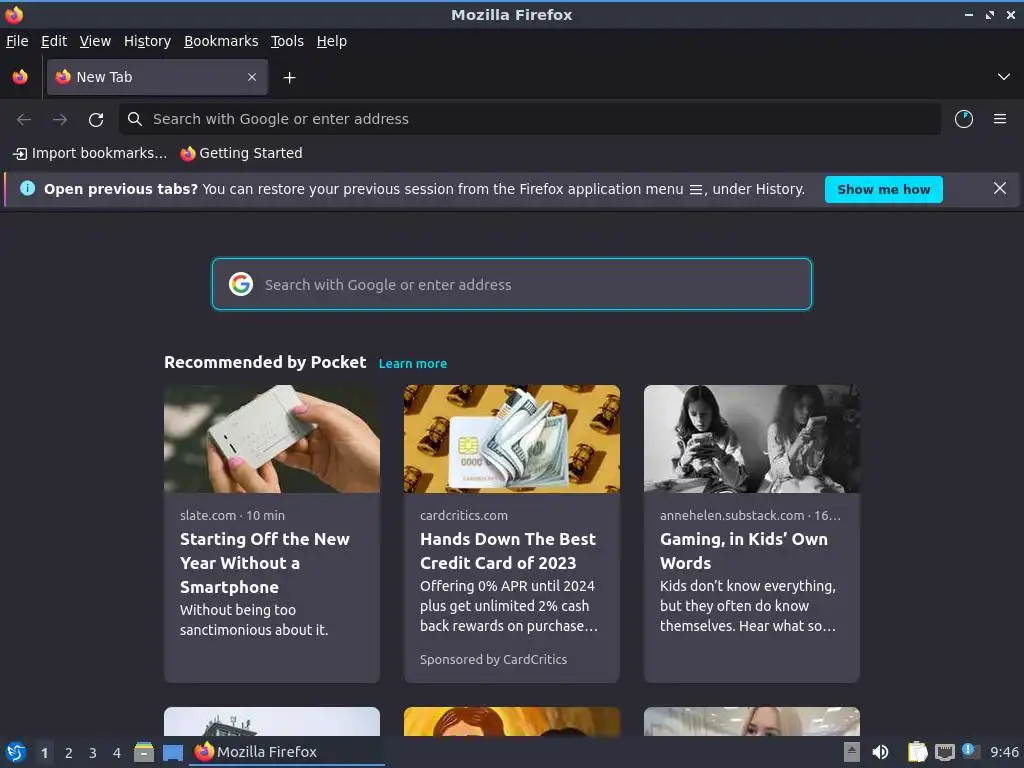Open Import bookmarks from bookmarks toolbar

[x=90, y=153]
